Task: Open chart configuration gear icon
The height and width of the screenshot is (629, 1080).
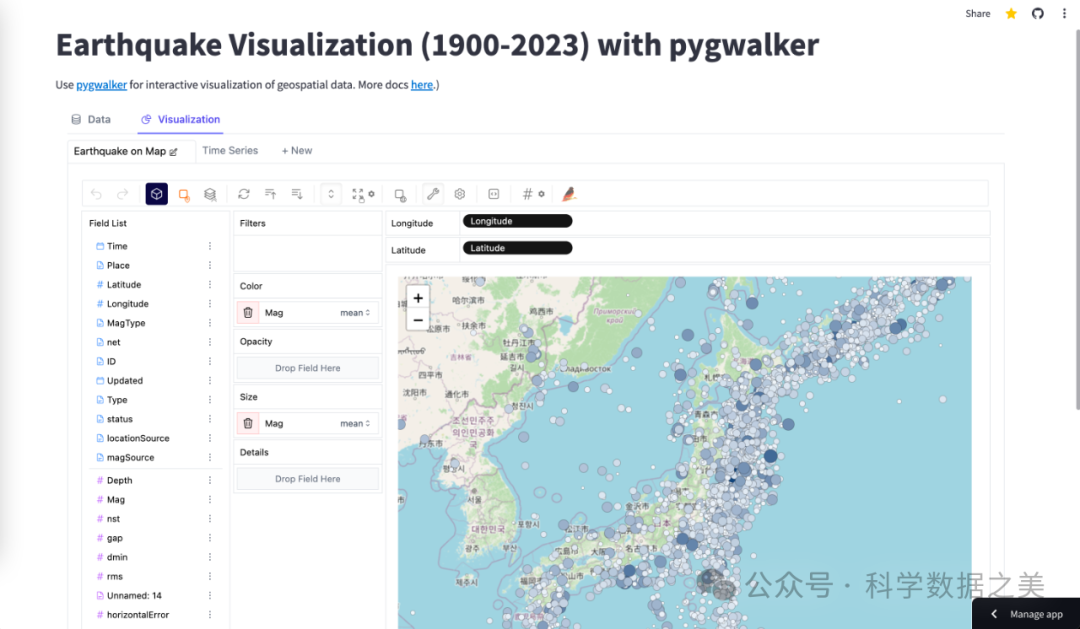Action: point(460,194)
